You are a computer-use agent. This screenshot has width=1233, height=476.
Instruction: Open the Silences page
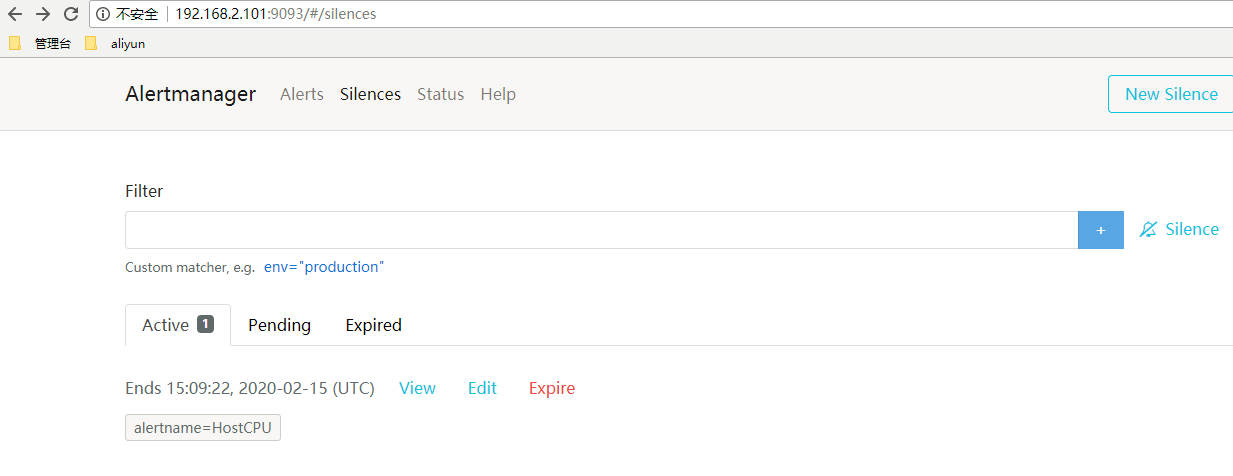click(x=370, y=94)
